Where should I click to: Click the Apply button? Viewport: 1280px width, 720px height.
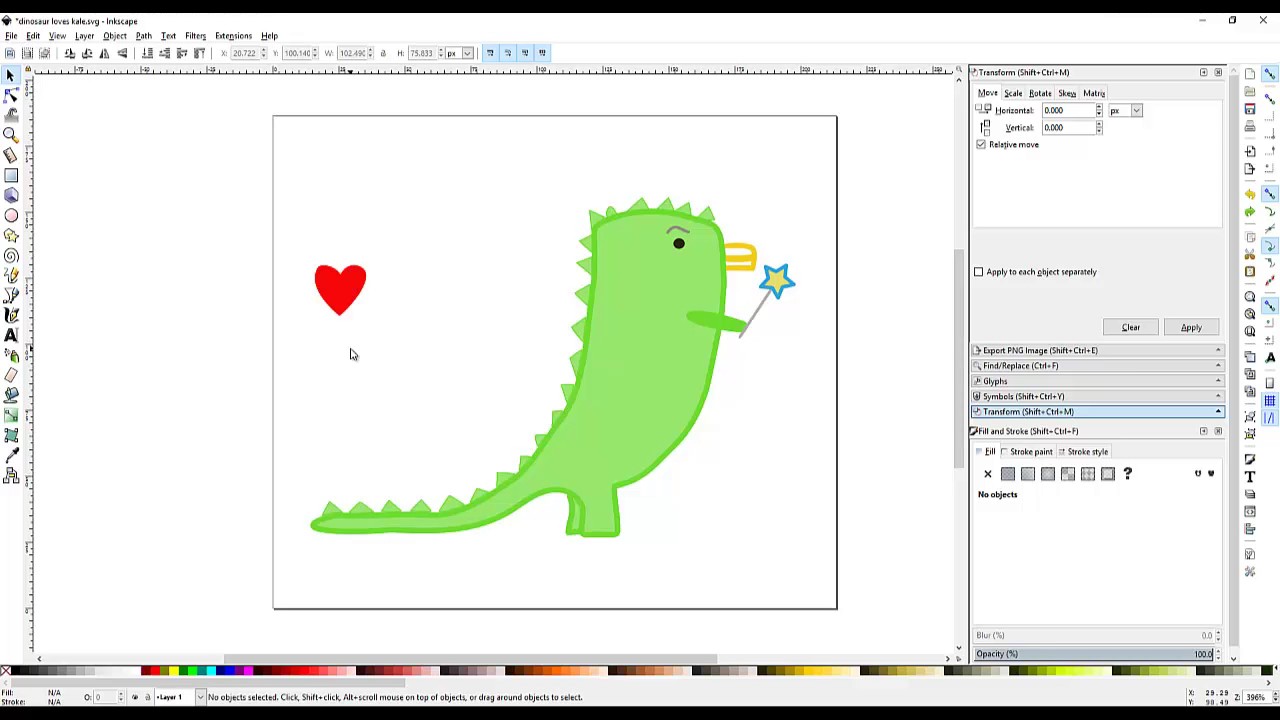[x=1191, y=327]
